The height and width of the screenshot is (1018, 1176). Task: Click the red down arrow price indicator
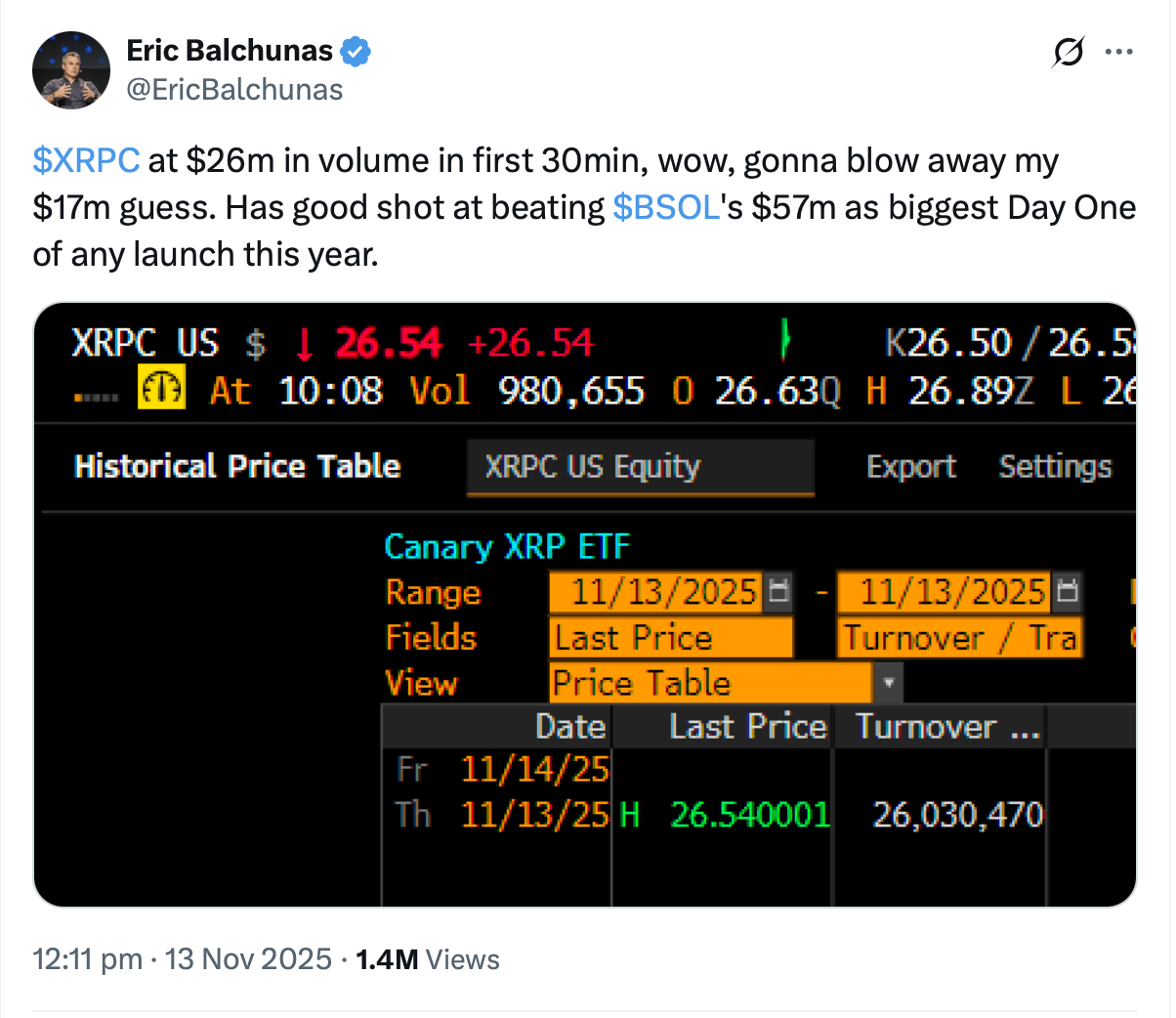tap(305, 344)
